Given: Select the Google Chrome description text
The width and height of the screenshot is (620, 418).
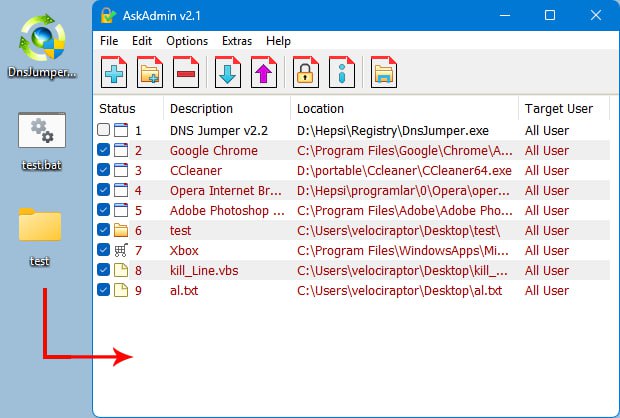Looking at the screenshot, I should [214, 151].
